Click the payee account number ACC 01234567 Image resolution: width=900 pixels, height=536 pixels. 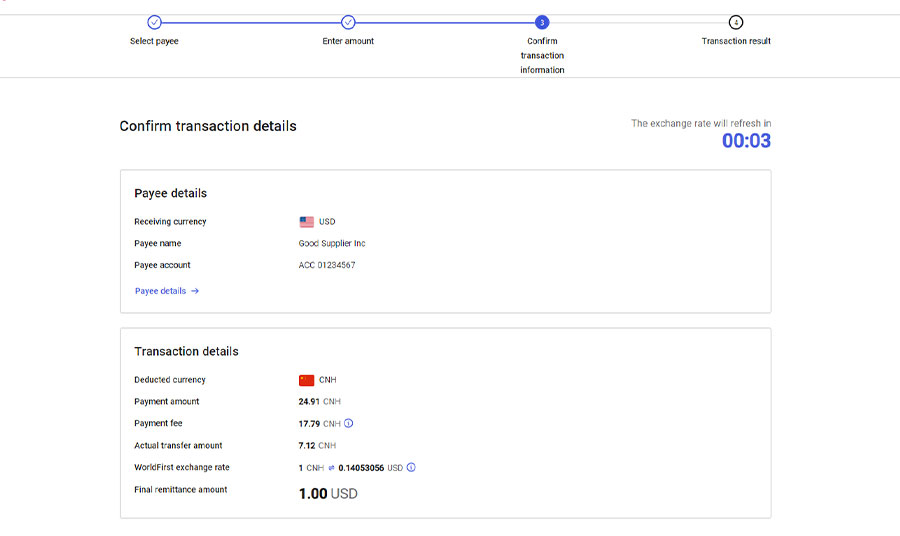pyautogui.click(x=327, y=266)
